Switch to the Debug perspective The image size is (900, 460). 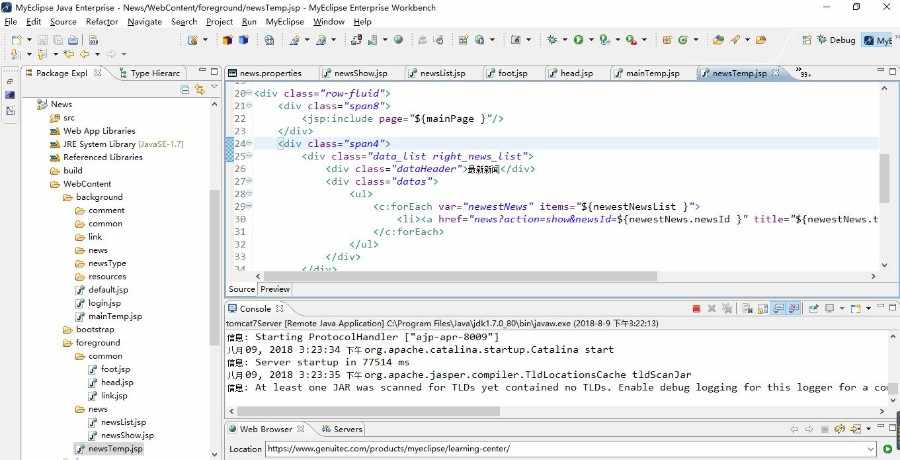pyautogui.click(x=836, y=40)
